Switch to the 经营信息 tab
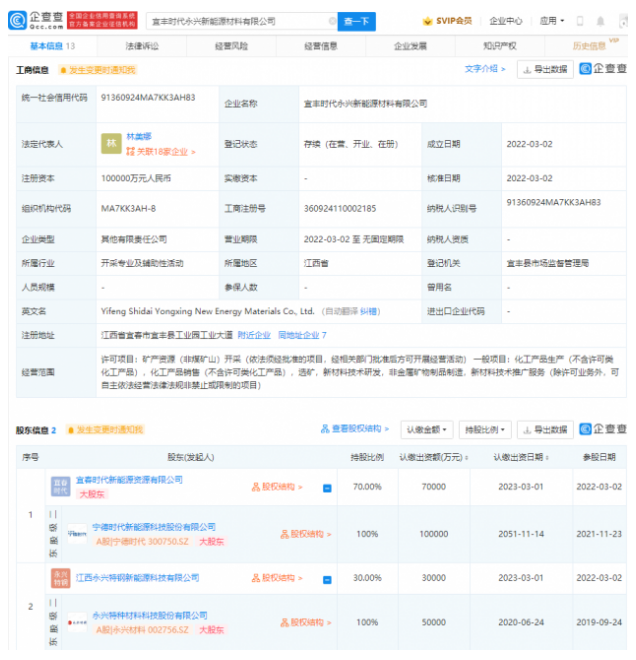This screenshot has width=636, height=660. 321,46
